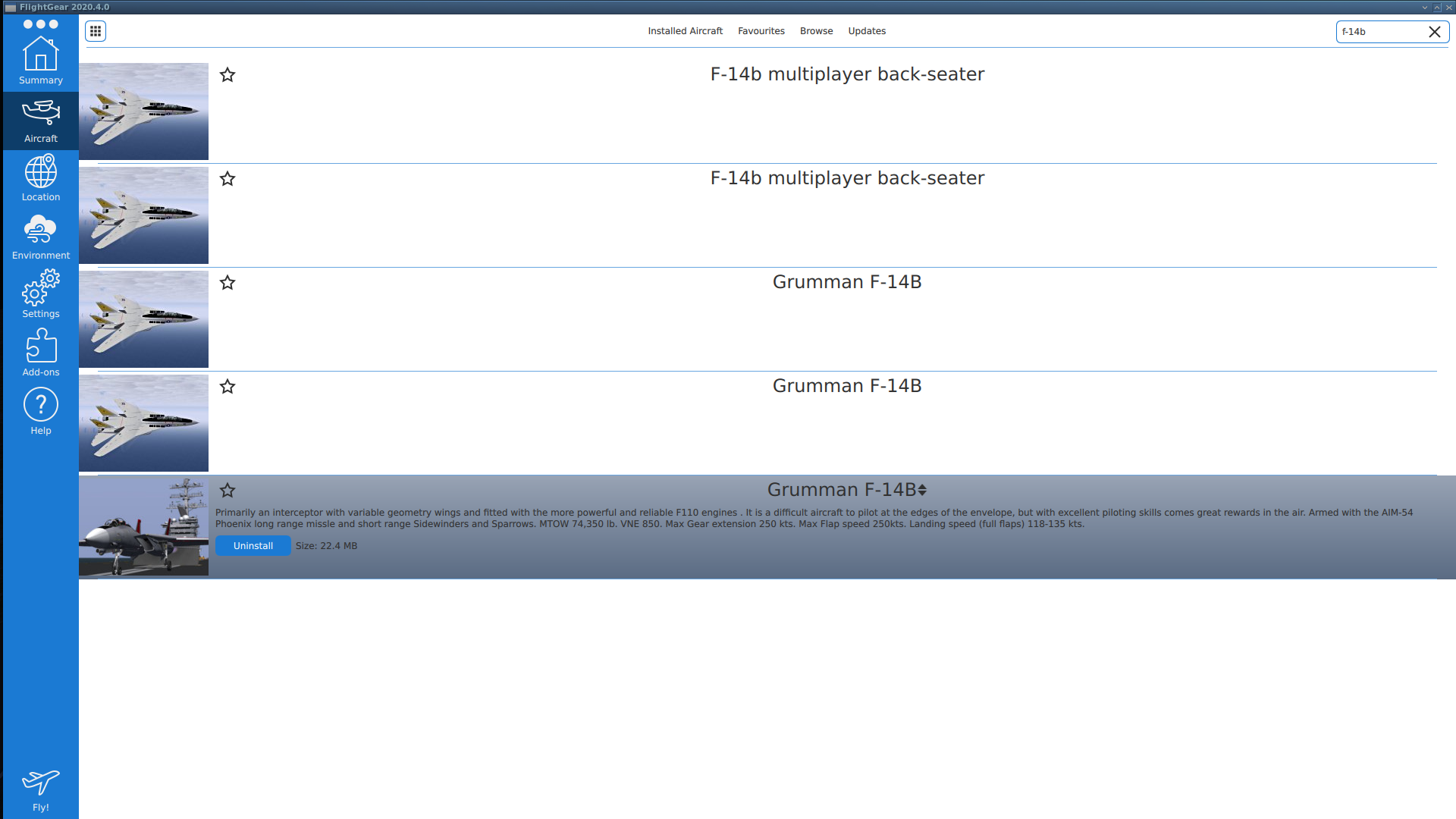
Task: Click the 'Size: 22.4 MB' label
Action: pos(326,546)
